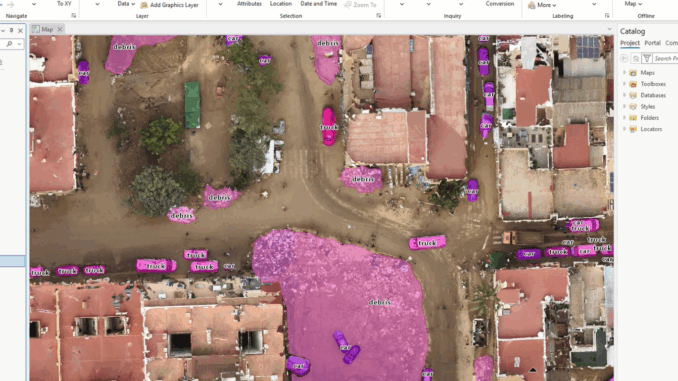Click the Databases label in Catalog
This screenshot has height=381, width=678.
(x=653, y=95)
